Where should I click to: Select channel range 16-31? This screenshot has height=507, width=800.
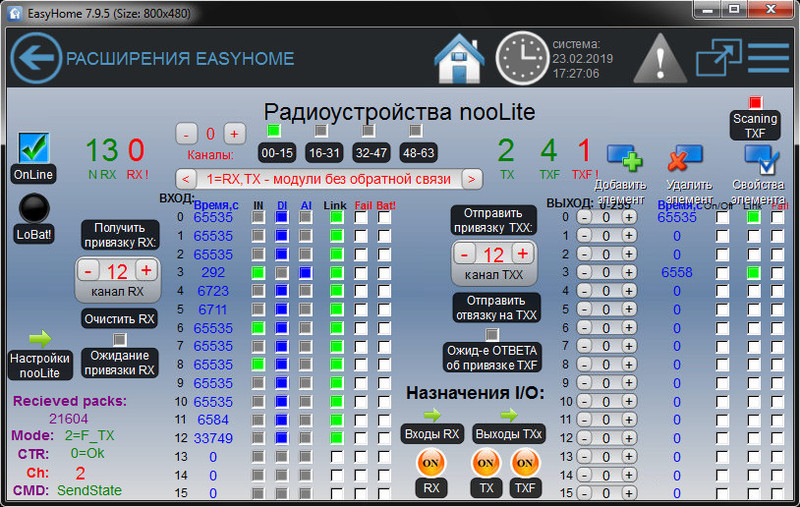324,153
